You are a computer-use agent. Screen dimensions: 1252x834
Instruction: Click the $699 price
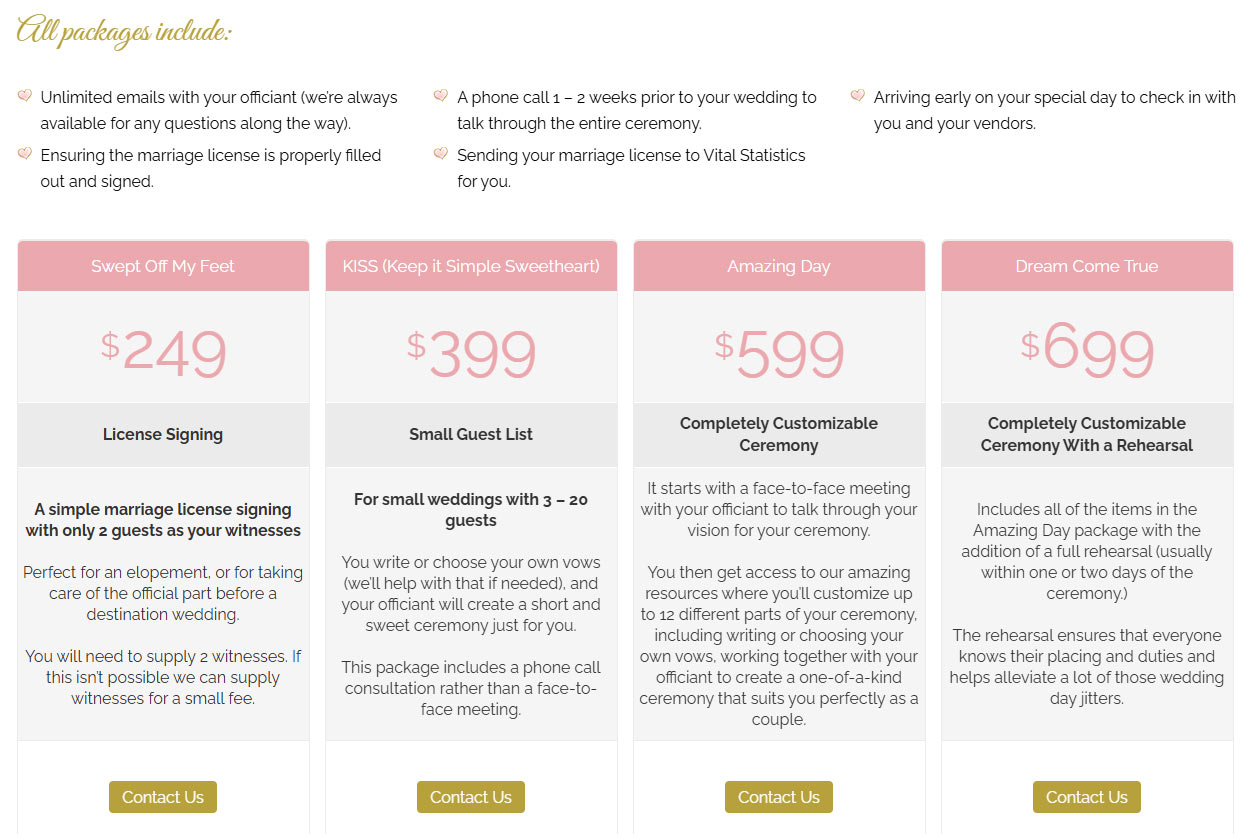1087,350
